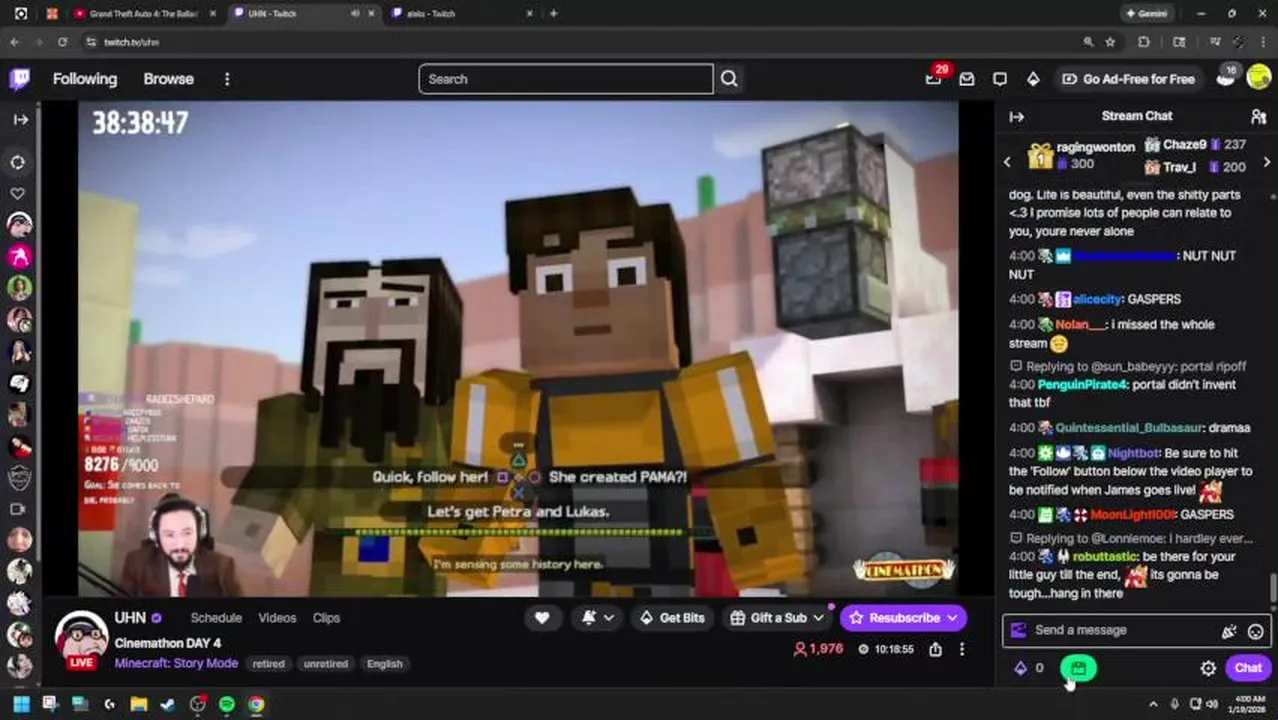Click the Get Bits button
The width and height of the screenshot is (1278, 720).
[x=672, y=618]
